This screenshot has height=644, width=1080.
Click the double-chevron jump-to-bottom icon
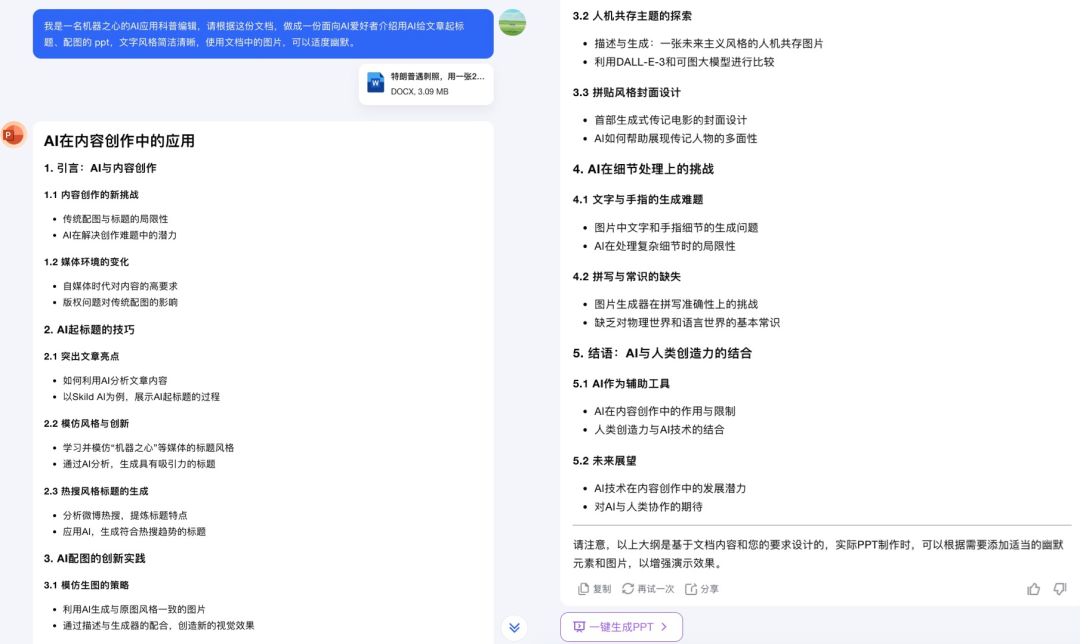coord(514,628)
